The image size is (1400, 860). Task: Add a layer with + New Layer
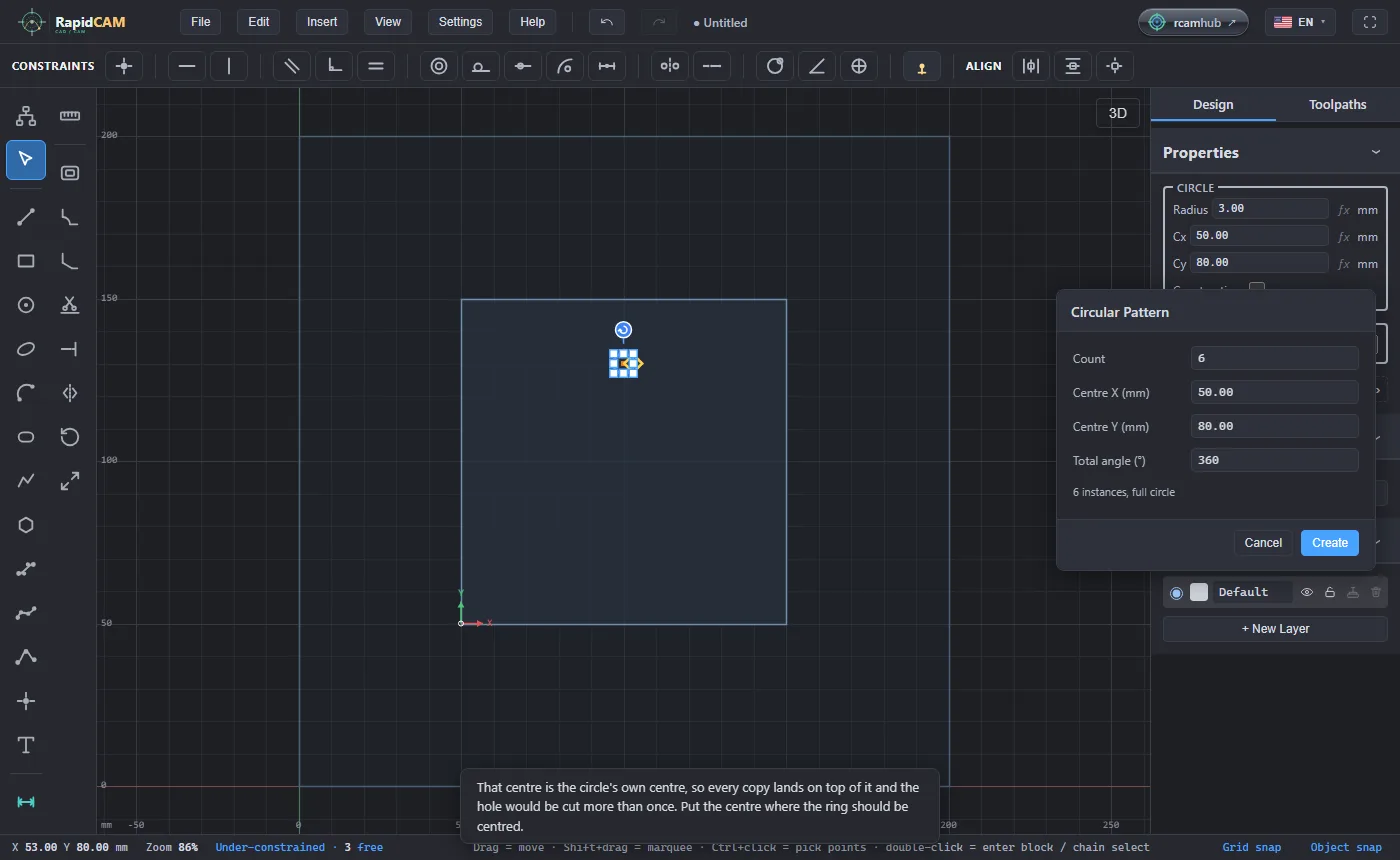1275,629
